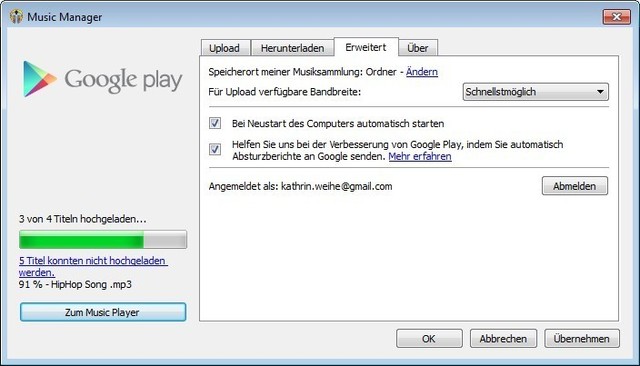Confirm with the OK button
Image resolution: width=640 pixels, height=366 pixels.
pyautogui.click(x=429, y=339)
